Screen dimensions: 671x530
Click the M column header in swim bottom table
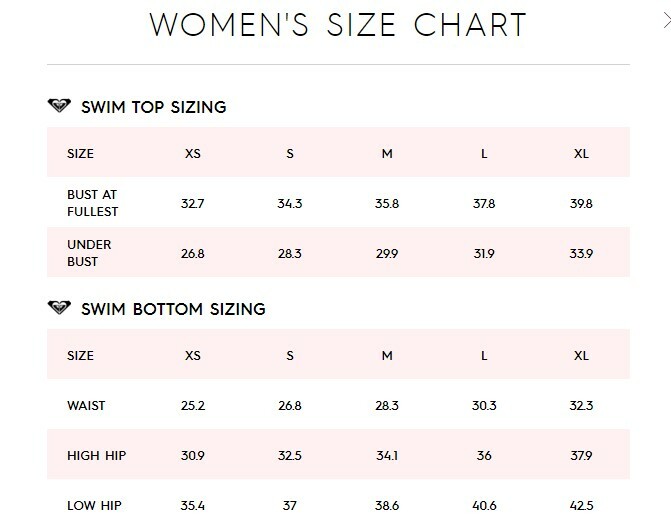(387, 355)
